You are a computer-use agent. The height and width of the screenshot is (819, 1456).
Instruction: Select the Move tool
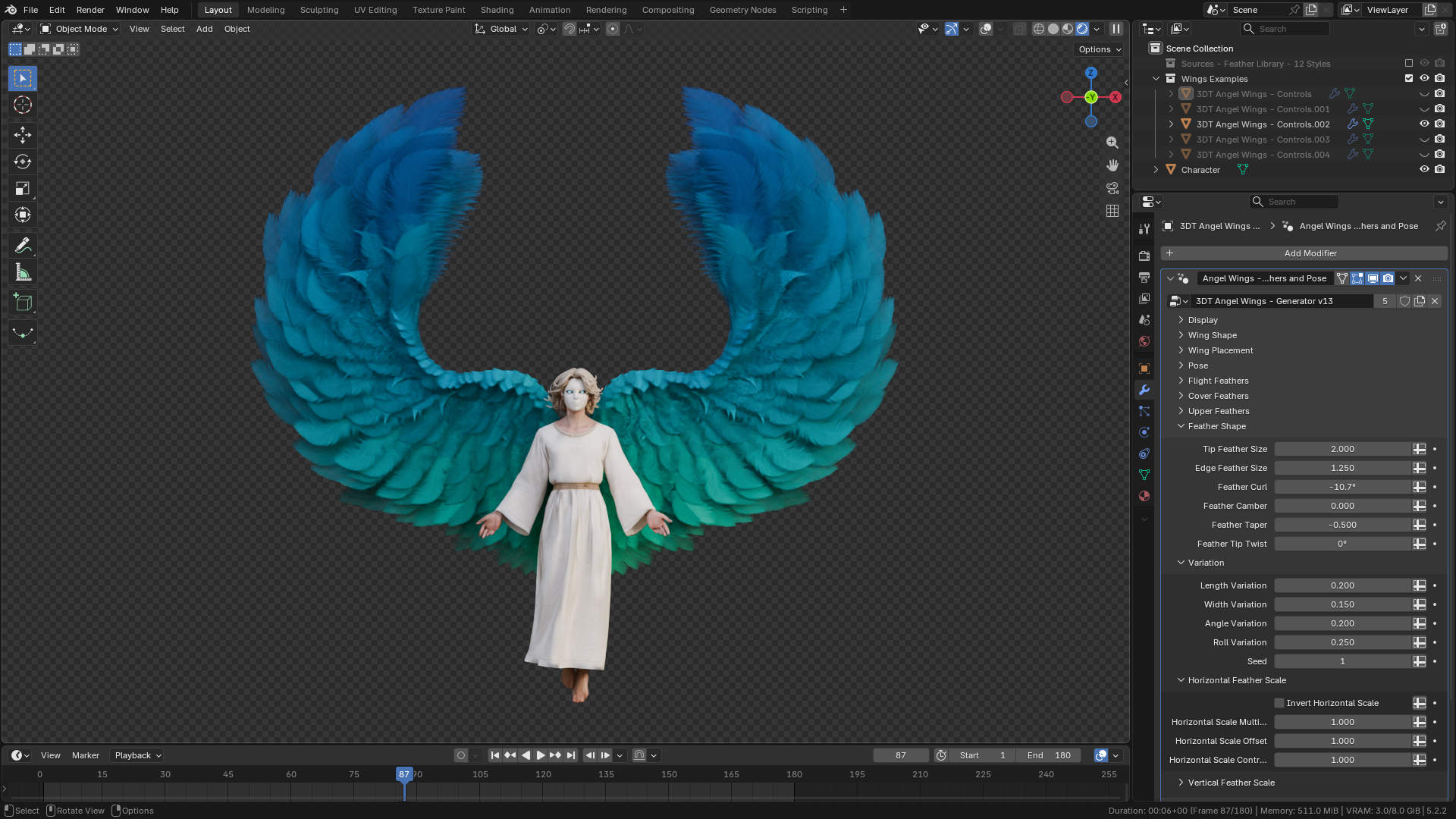point(23,135)
